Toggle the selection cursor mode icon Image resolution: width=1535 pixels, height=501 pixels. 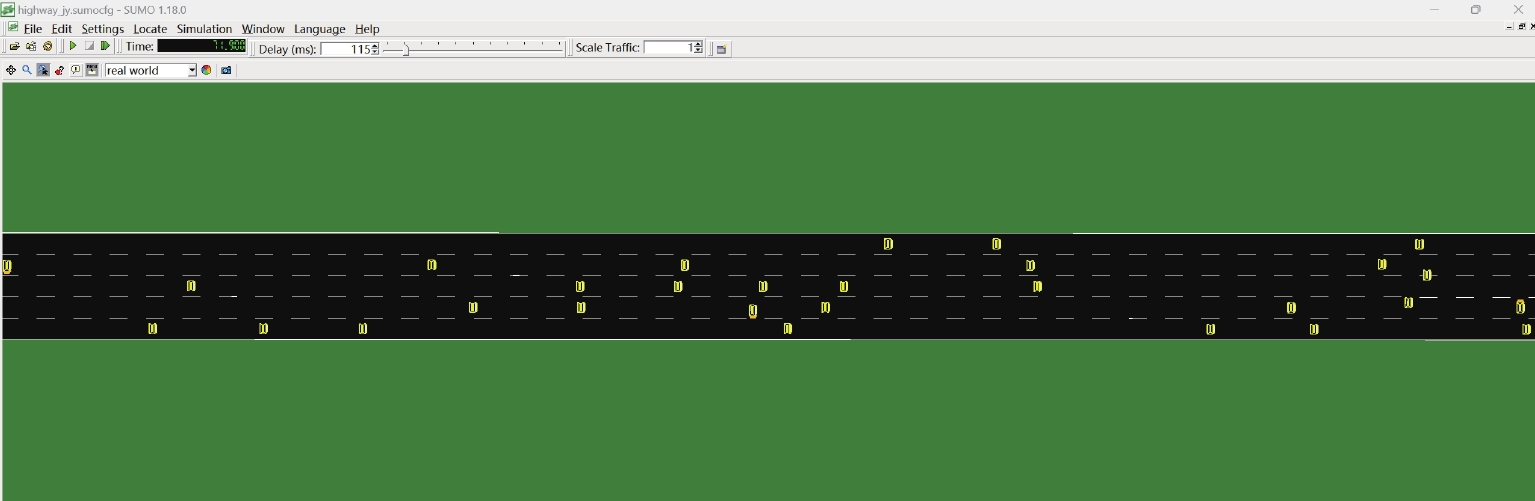(43, 71)
